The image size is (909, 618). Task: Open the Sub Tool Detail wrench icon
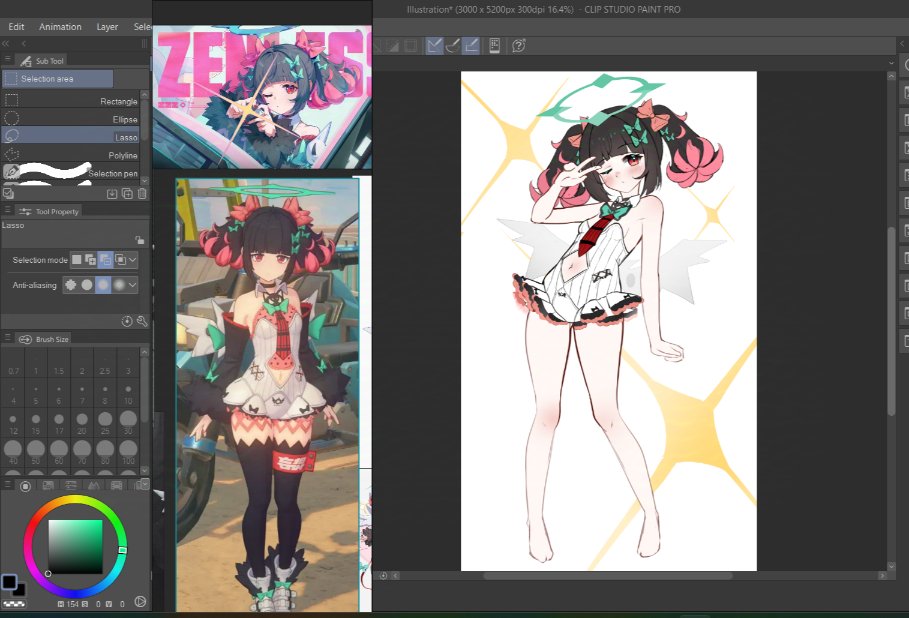click(x=142, y=321)
